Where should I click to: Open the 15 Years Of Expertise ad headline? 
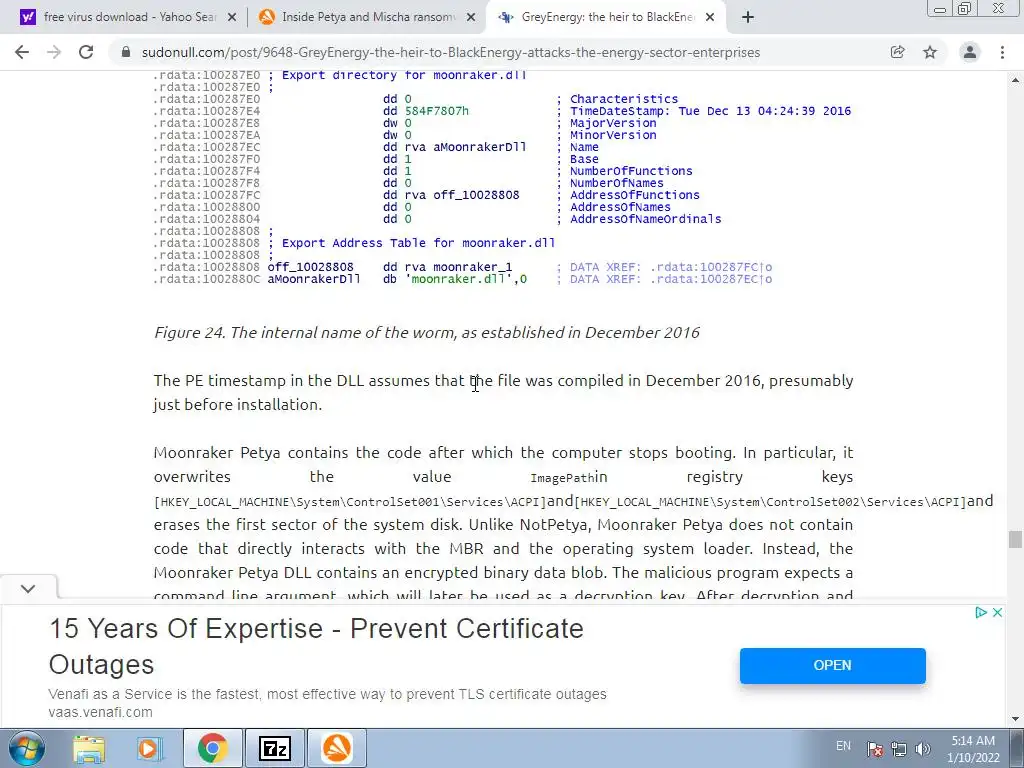click(x=316, y=647)
